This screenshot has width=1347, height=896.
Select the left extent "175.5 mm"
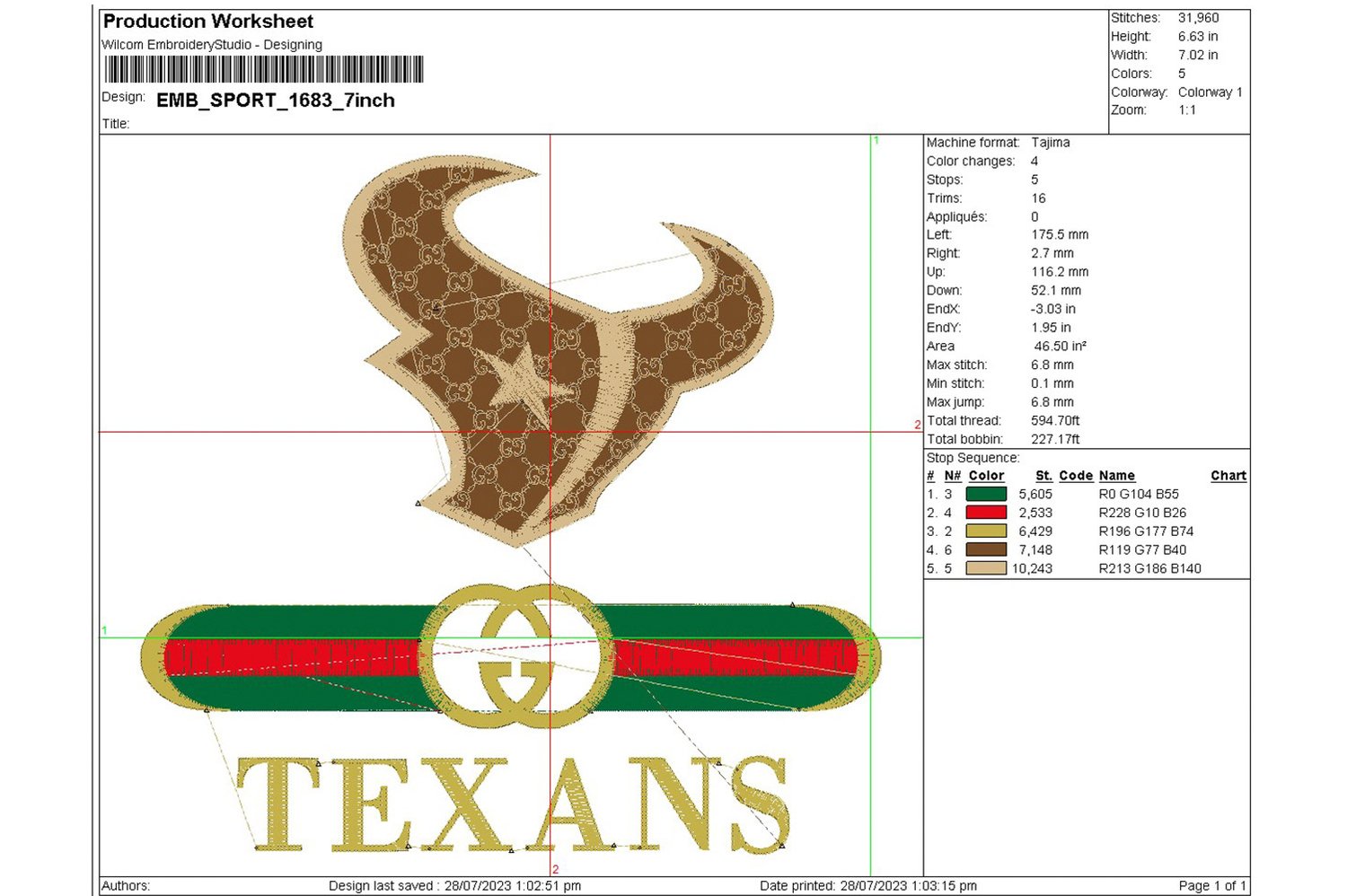pyautogui.click(x=1060, y=235)
